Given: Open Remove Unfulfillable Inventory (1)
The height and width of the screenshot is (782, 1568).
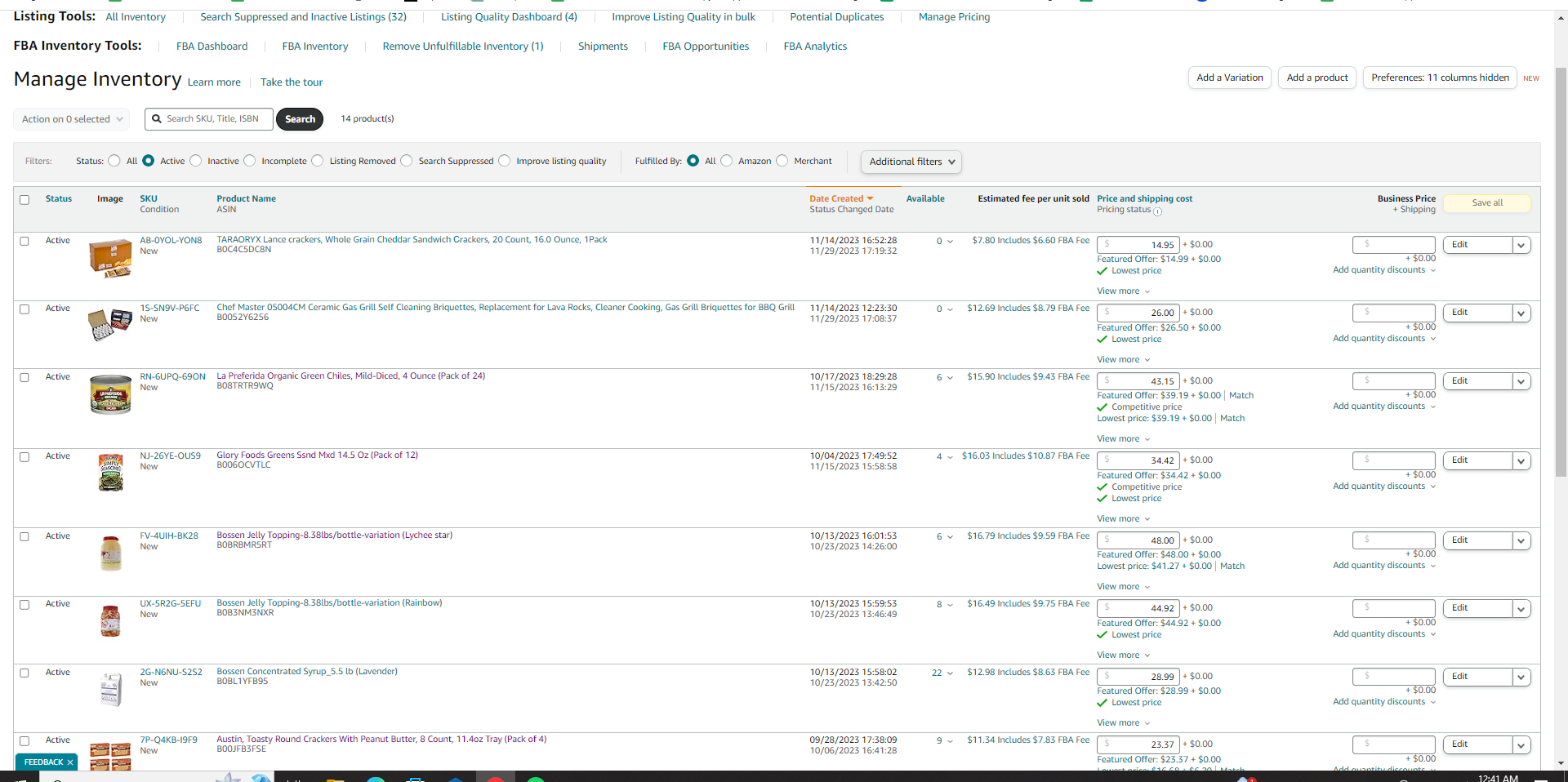Looking at the screenshot, I should 463,47.
